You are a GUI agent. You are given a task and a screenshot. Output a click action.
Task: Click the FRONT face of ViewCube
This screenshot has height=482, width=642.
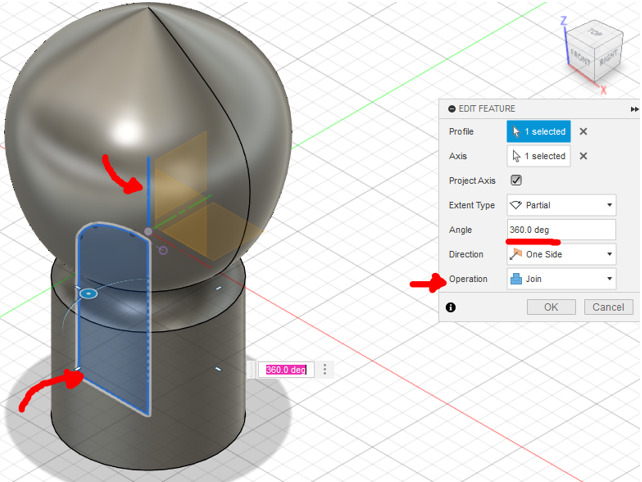[x=580, y=57]
